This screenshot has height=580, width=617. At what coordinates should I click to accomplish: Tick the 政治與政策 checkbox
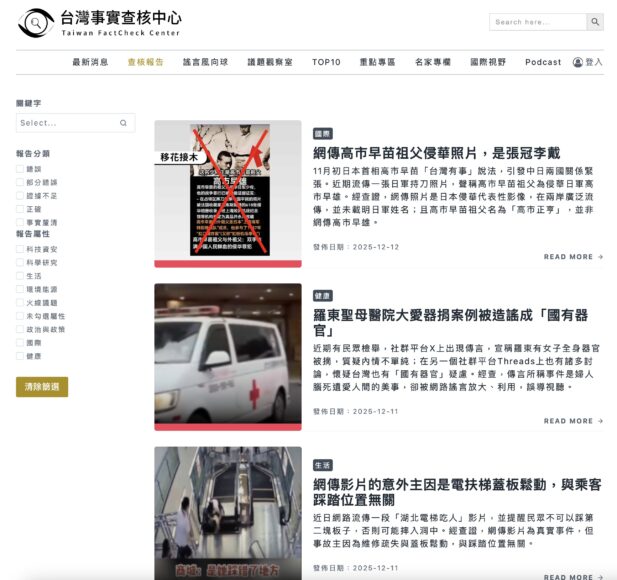20,329
